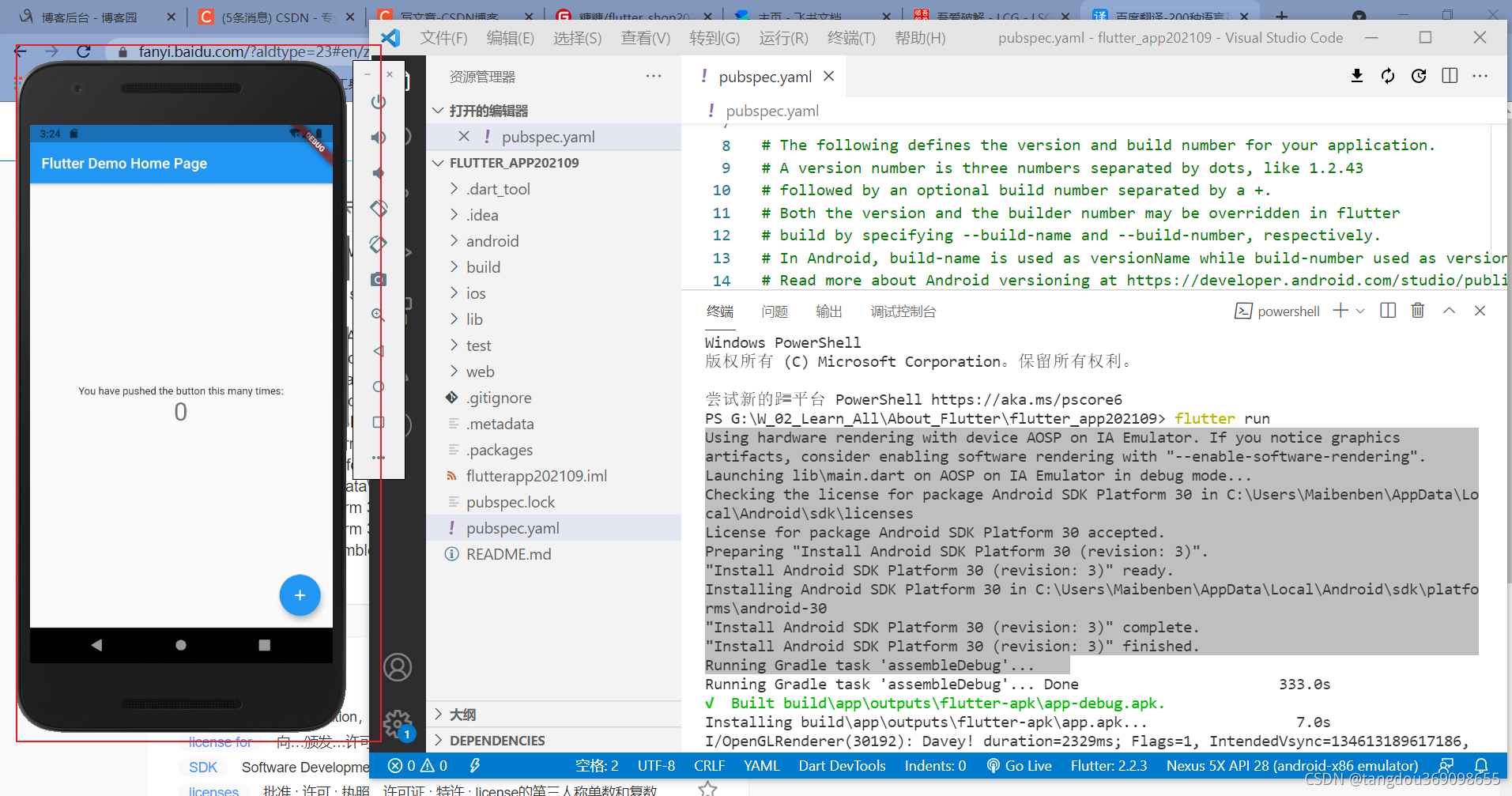Open the Terminal menu 终端(T)
This screenshot has height=796, width=1512.
coord(851,38)
